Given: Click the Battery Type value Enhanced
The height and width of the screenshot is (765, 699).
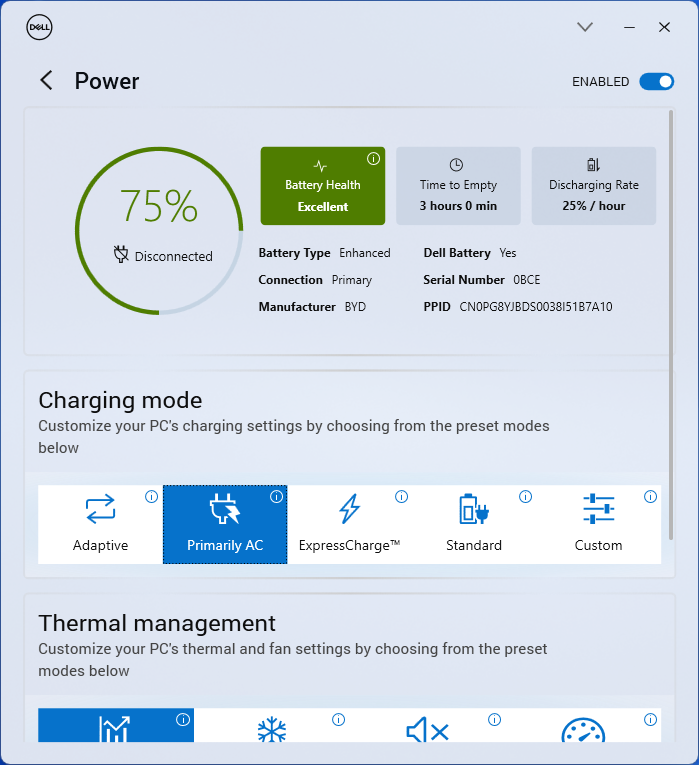Looking at the screenshot, I should [x=365, y=253].
